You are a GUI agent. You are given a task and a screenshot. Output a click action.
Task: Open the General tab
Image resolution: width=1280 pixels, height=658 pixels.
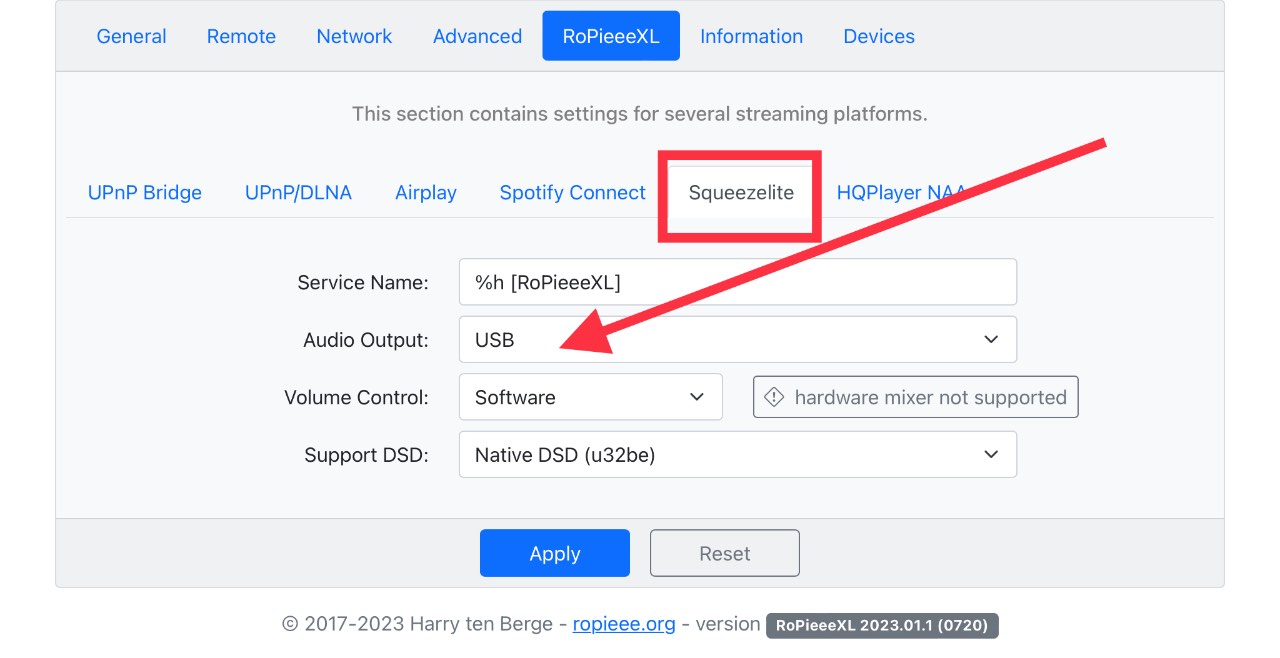pos(131,36)
